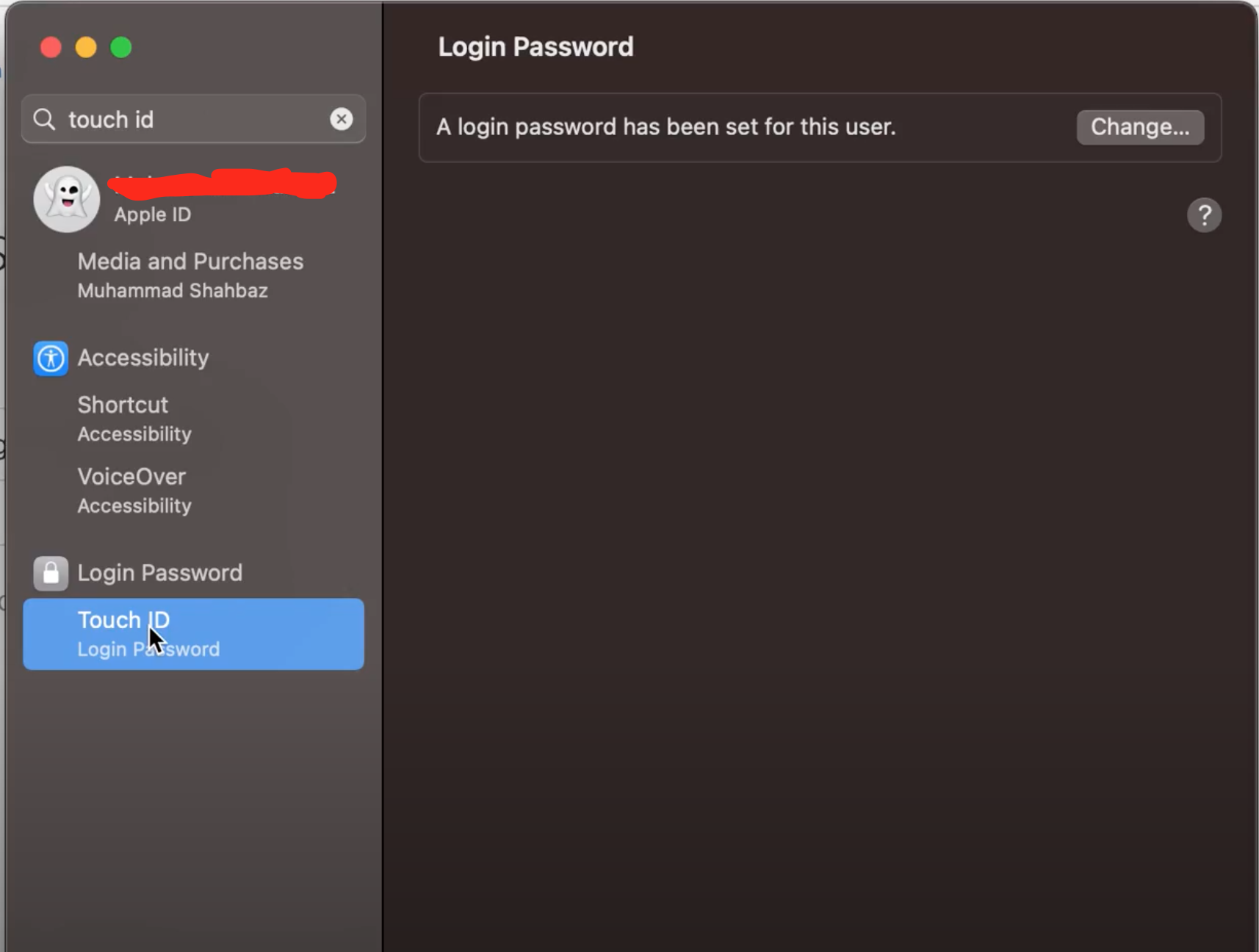Maximize window with green button

tap(121, 48)
